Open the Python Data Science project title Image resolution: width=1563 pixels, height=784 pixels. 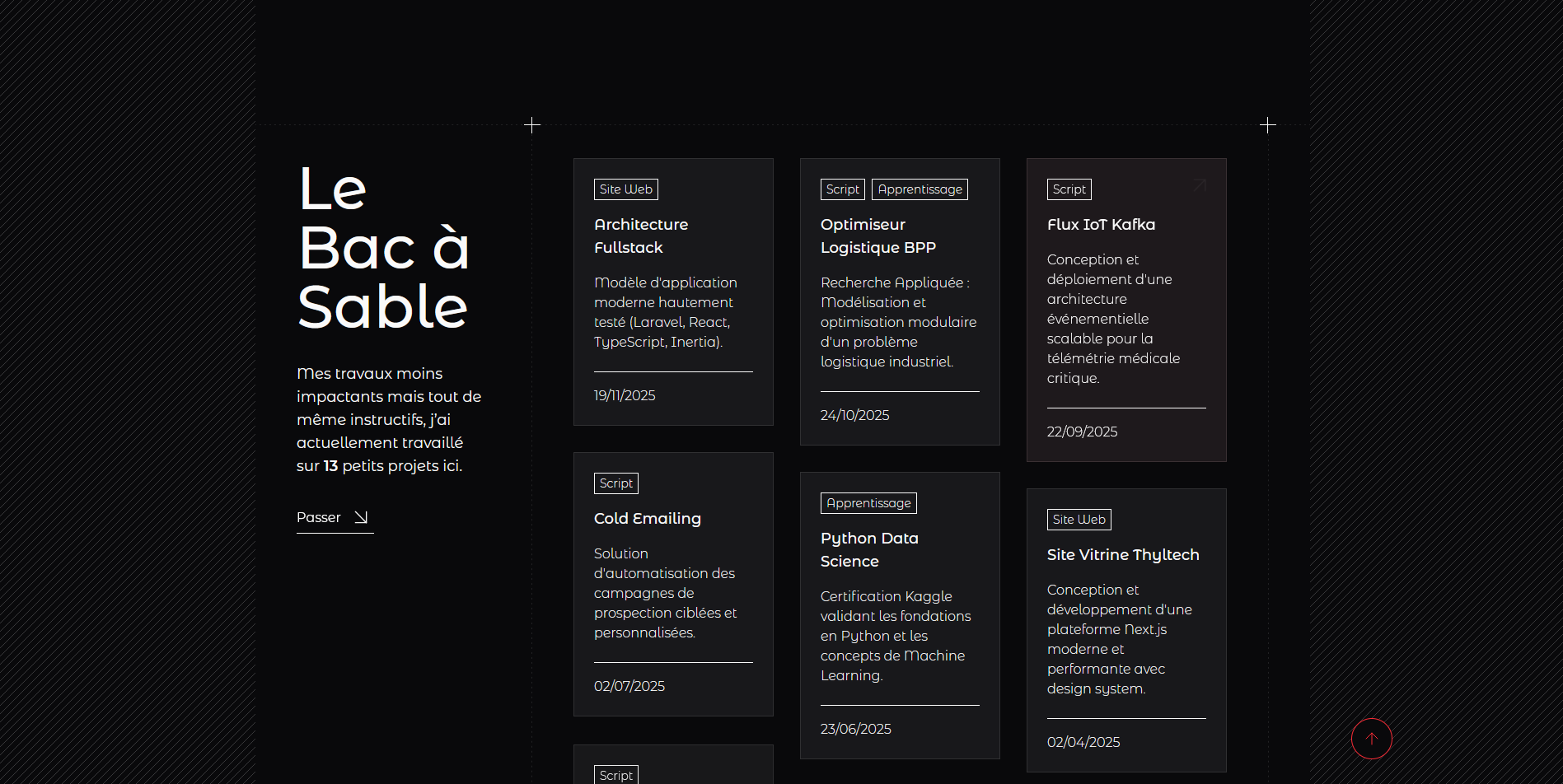click(868, 549)
